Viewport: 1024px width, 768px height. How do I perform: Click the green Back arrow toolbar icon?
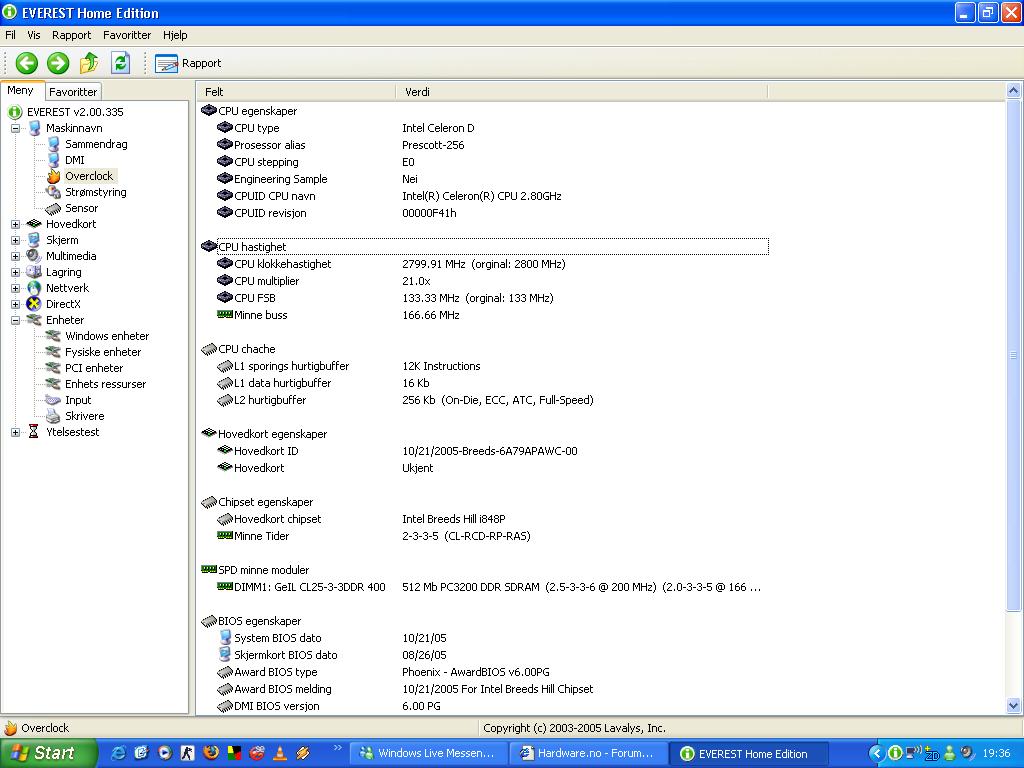pos(27,63)
